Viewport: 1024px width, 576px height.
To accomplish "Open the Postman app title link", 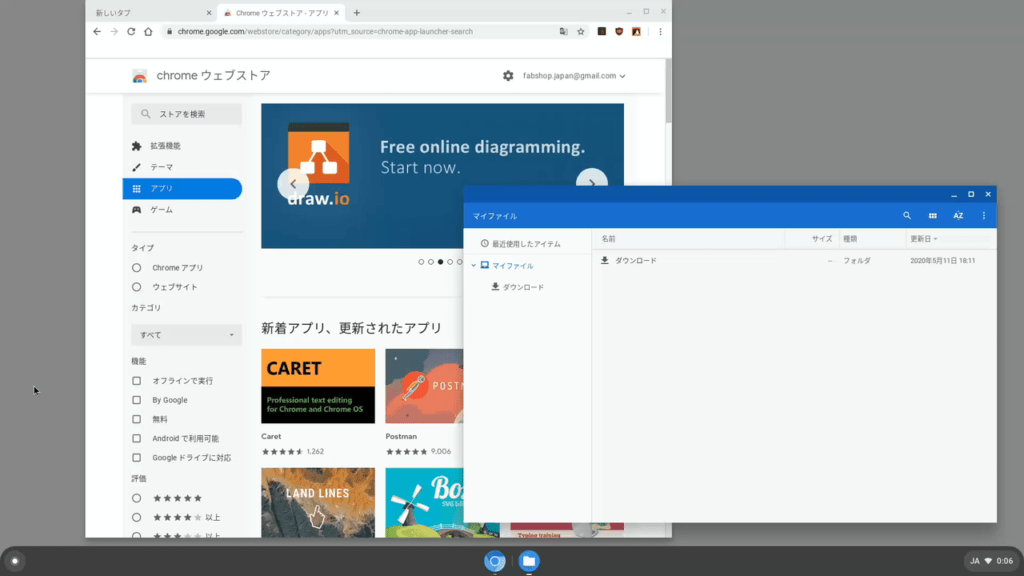I will (401, 436).
